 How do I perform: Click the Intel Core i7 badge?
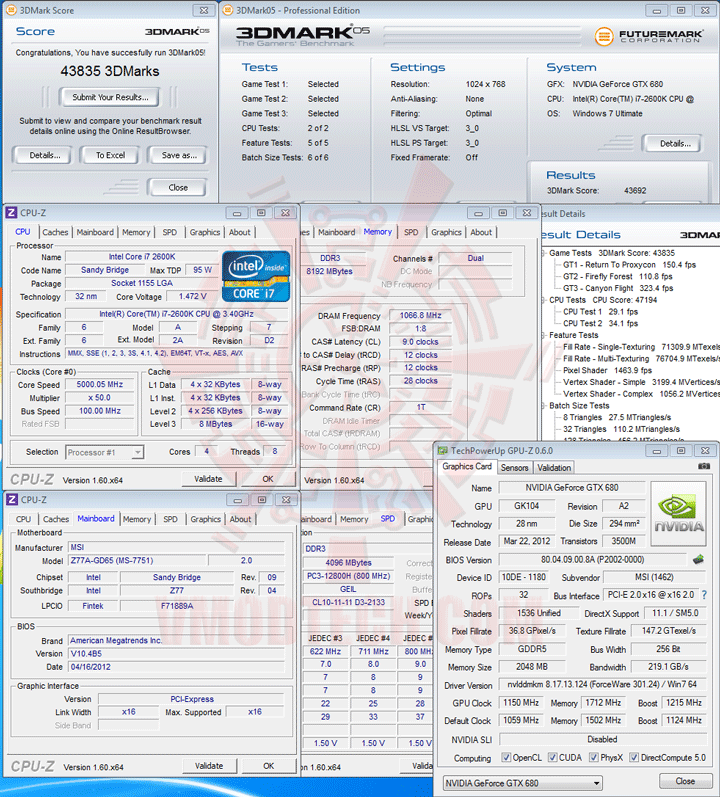pos(256,277)
